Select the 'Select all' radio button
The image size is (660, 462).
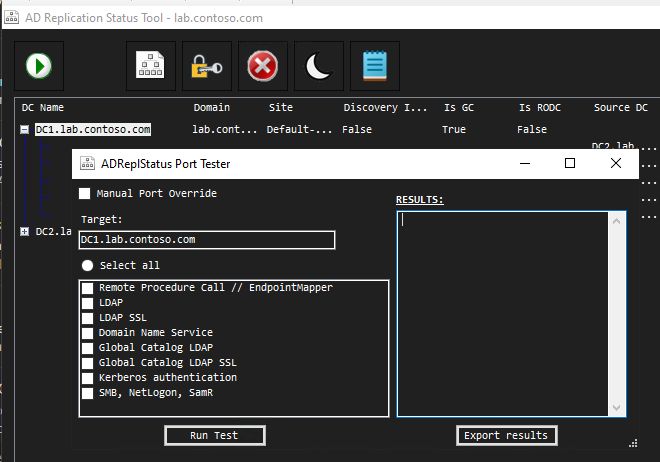[x=88, y=266]
